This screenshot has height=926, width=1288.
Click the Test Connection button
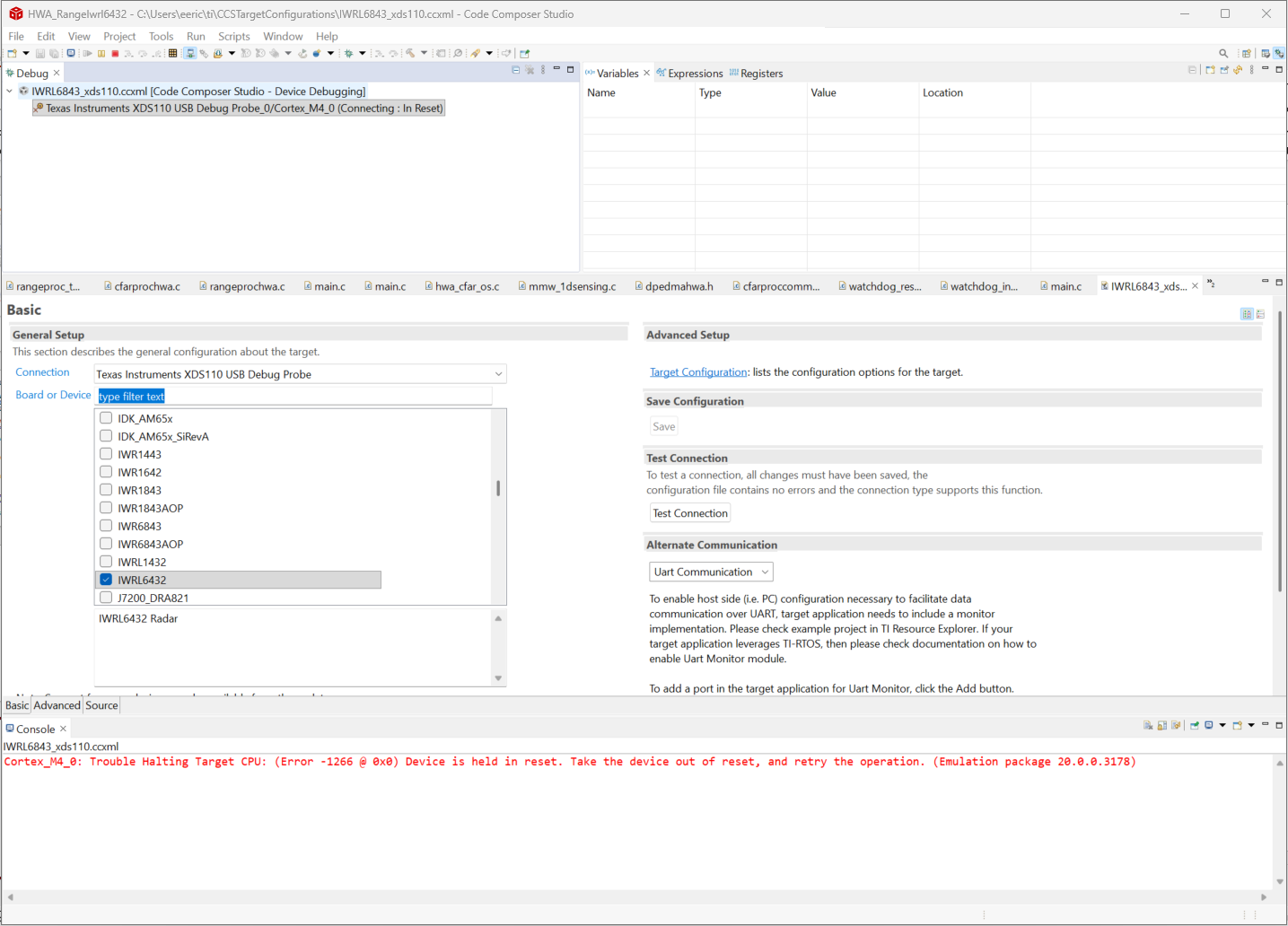690,513
